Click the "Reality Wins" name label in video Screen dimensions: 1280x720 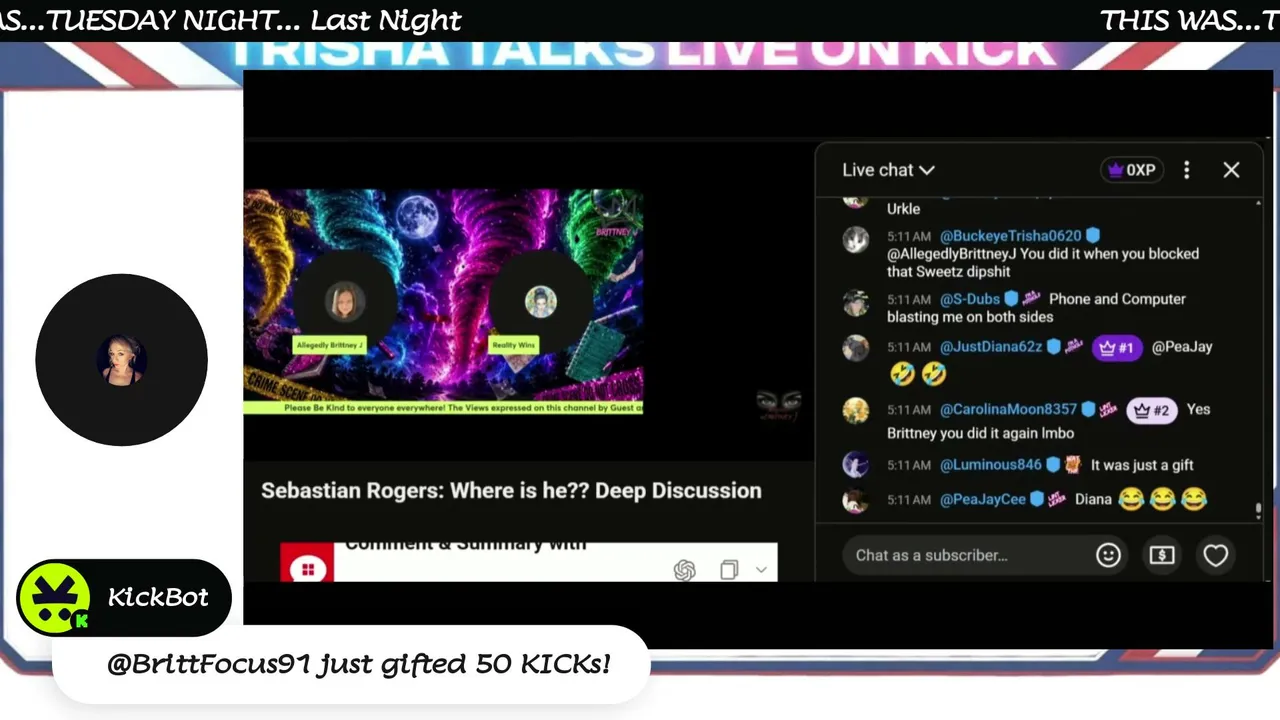coord(513,345)
